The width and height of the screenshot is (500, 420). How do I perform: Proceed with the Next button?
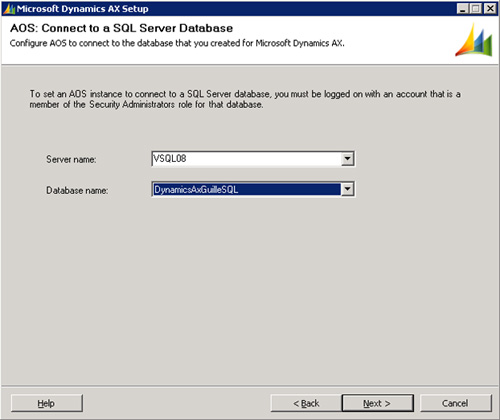click(378, 403)
